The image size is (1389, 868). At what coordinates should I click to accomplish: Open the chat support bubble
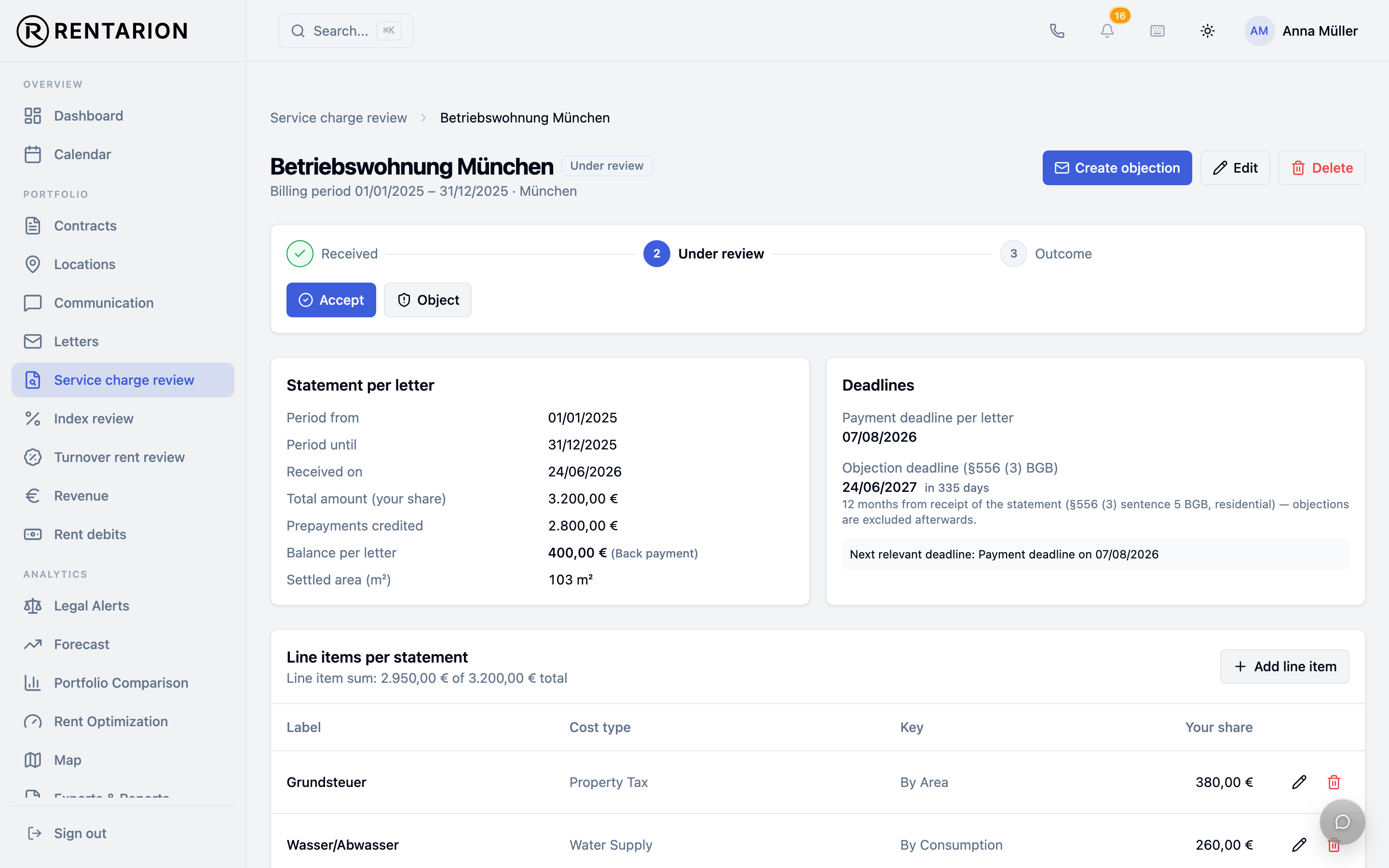(x=1342, y=822)
